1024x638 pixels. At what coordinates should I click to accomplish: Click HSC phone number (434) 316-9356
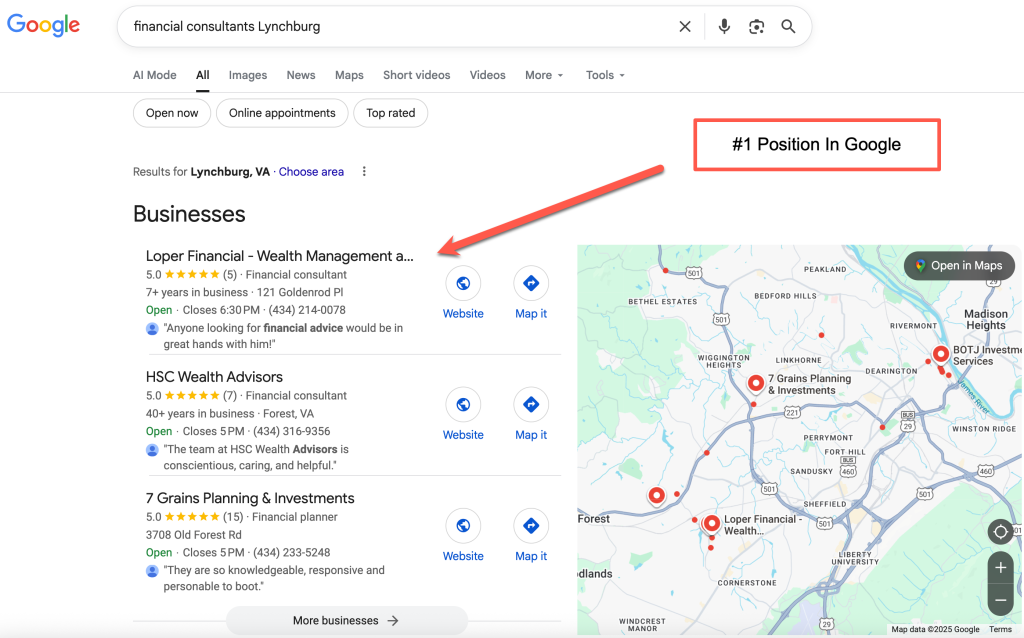(291, 432)
